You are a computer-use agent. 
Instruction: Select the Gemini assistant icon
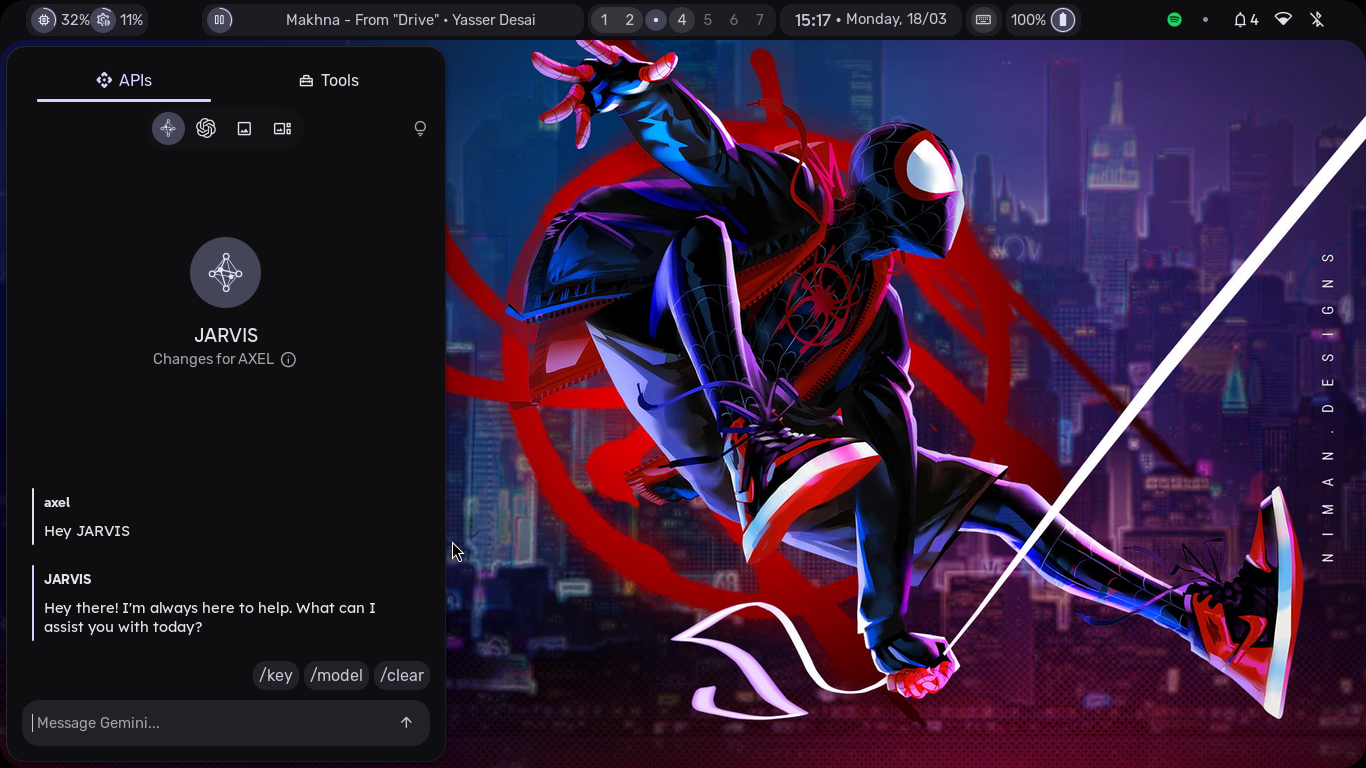168,128
